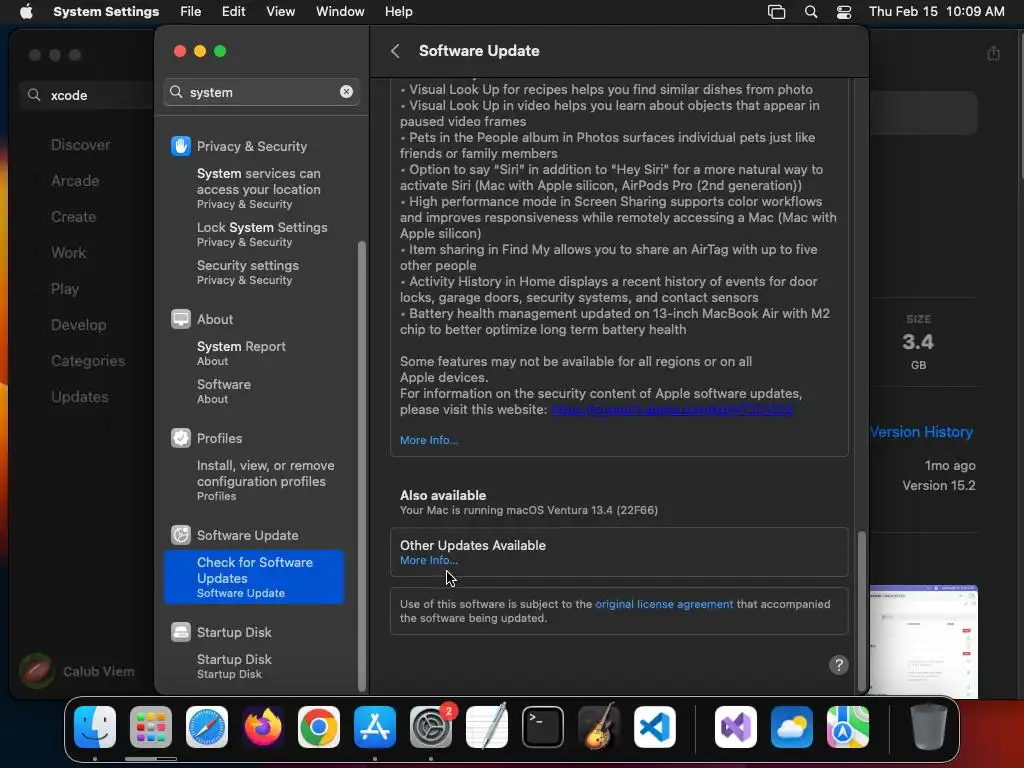Select Arcade in App Store sidebar

tap(75, 181)
